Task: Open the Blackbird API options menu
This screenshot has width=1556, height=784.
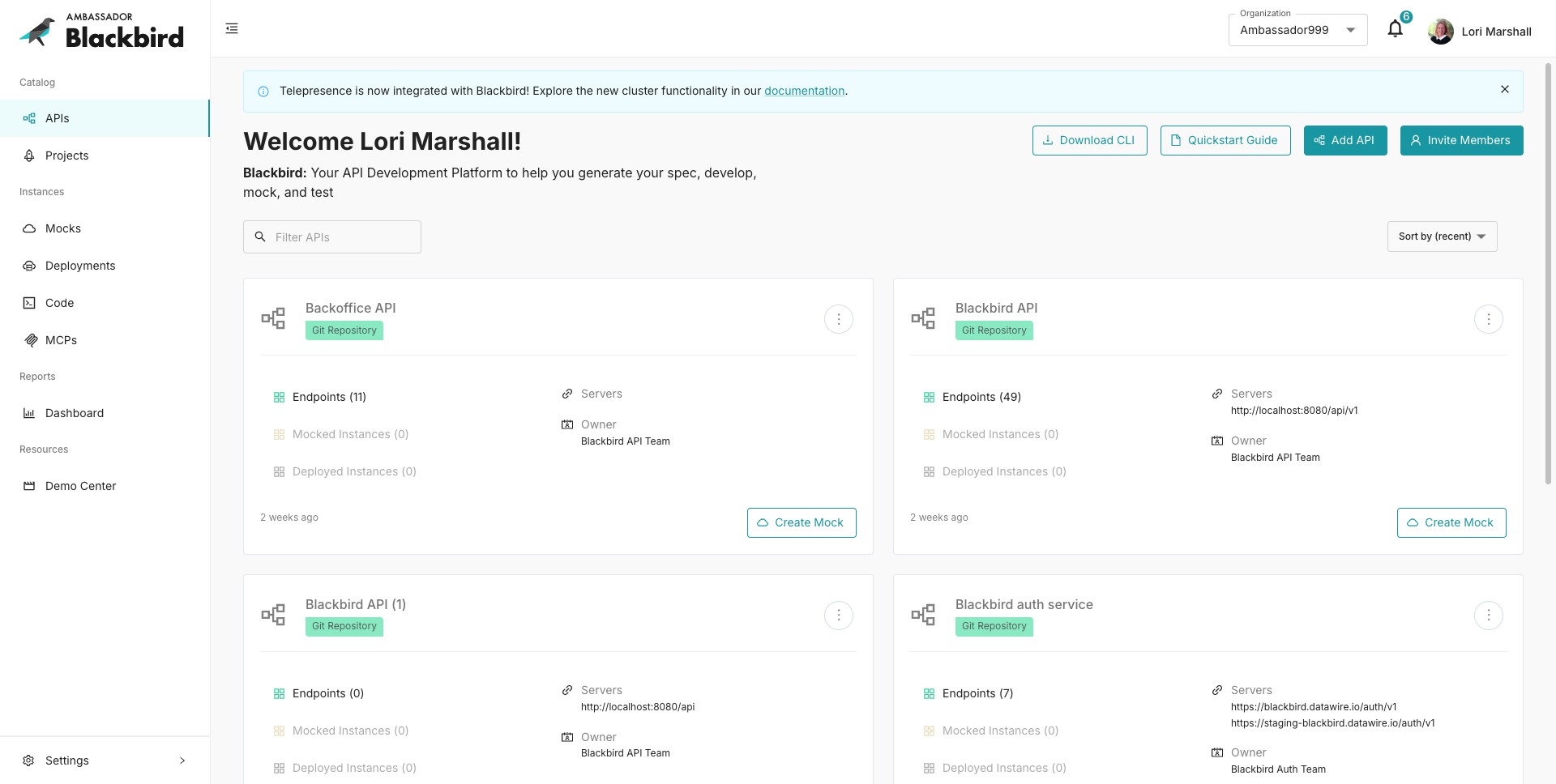Action: 1488,319
